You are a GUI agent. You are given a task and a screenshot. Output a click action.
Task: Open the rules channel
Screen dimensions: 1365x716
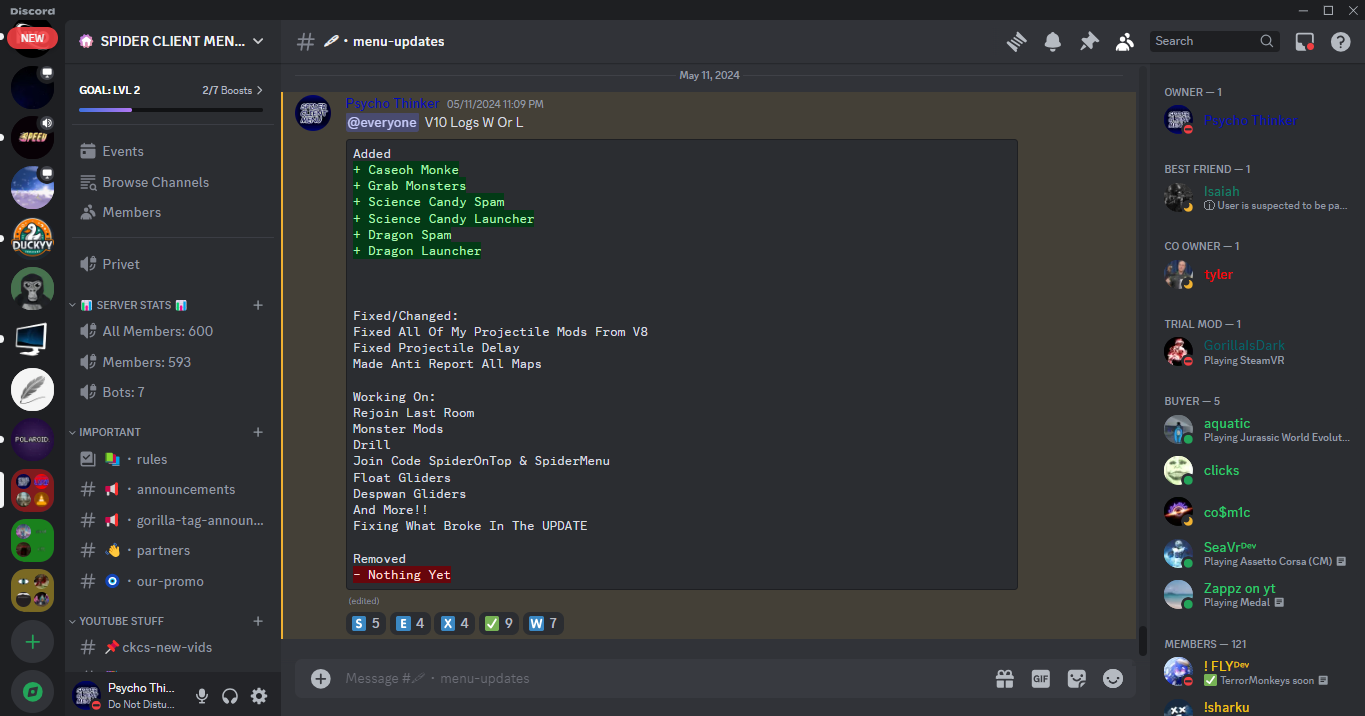click(173, 459)
